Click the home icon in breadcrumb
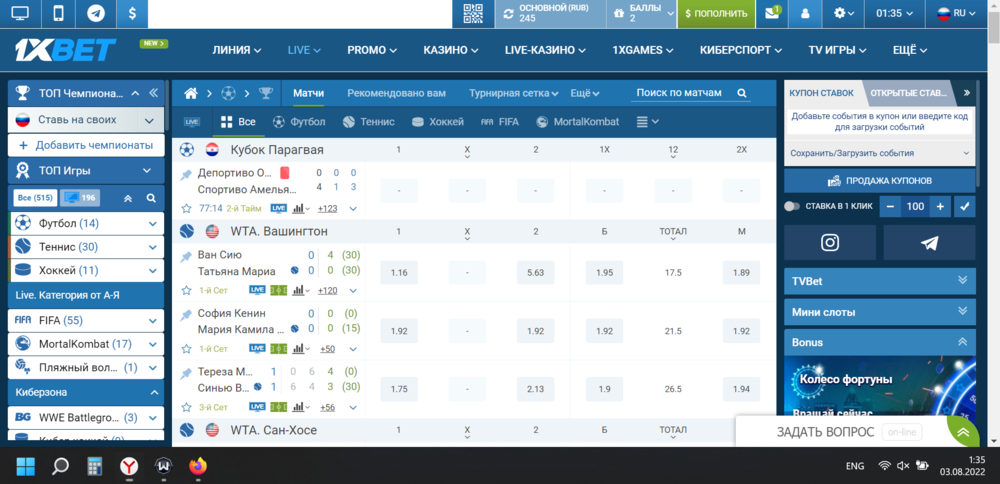This screenshot has height=484, width=1000. click(x=191, y=94)
